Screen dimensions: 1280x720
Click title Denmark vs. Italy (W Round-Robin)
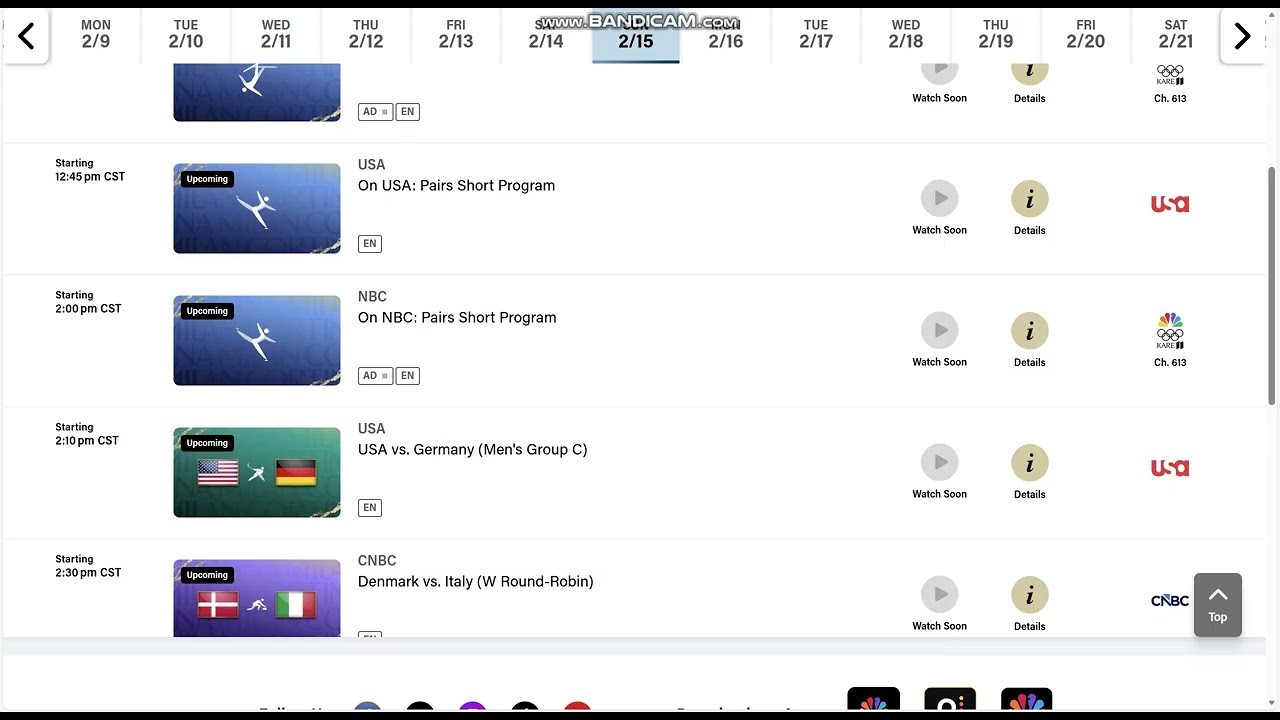(x=475, y=582)
